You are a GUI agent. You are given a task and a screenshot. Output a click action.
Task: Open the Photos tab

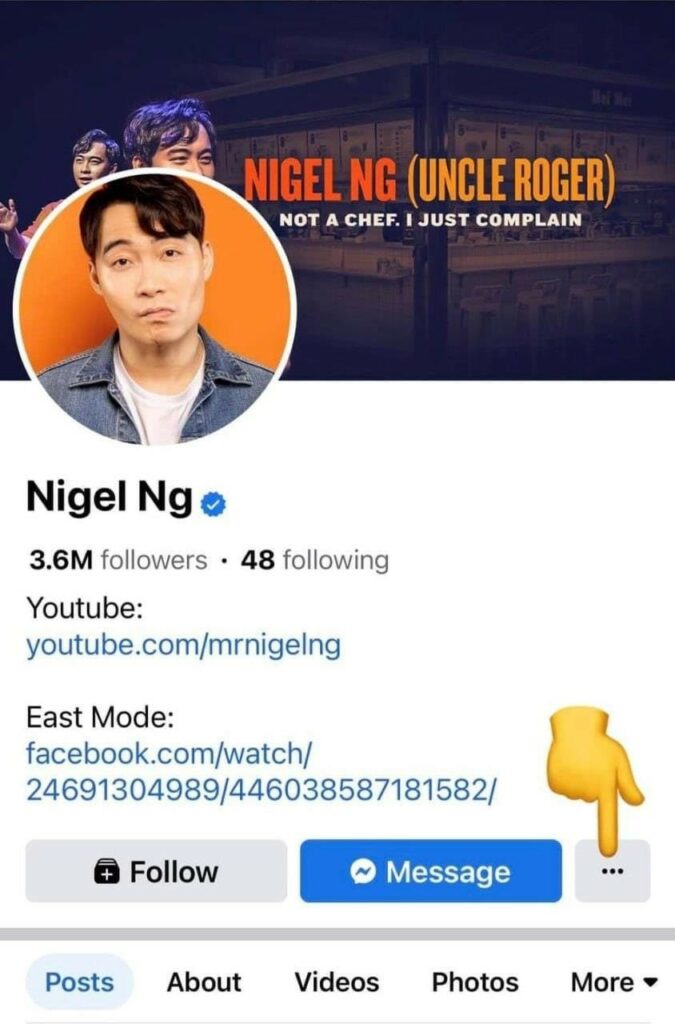point(475,982)
